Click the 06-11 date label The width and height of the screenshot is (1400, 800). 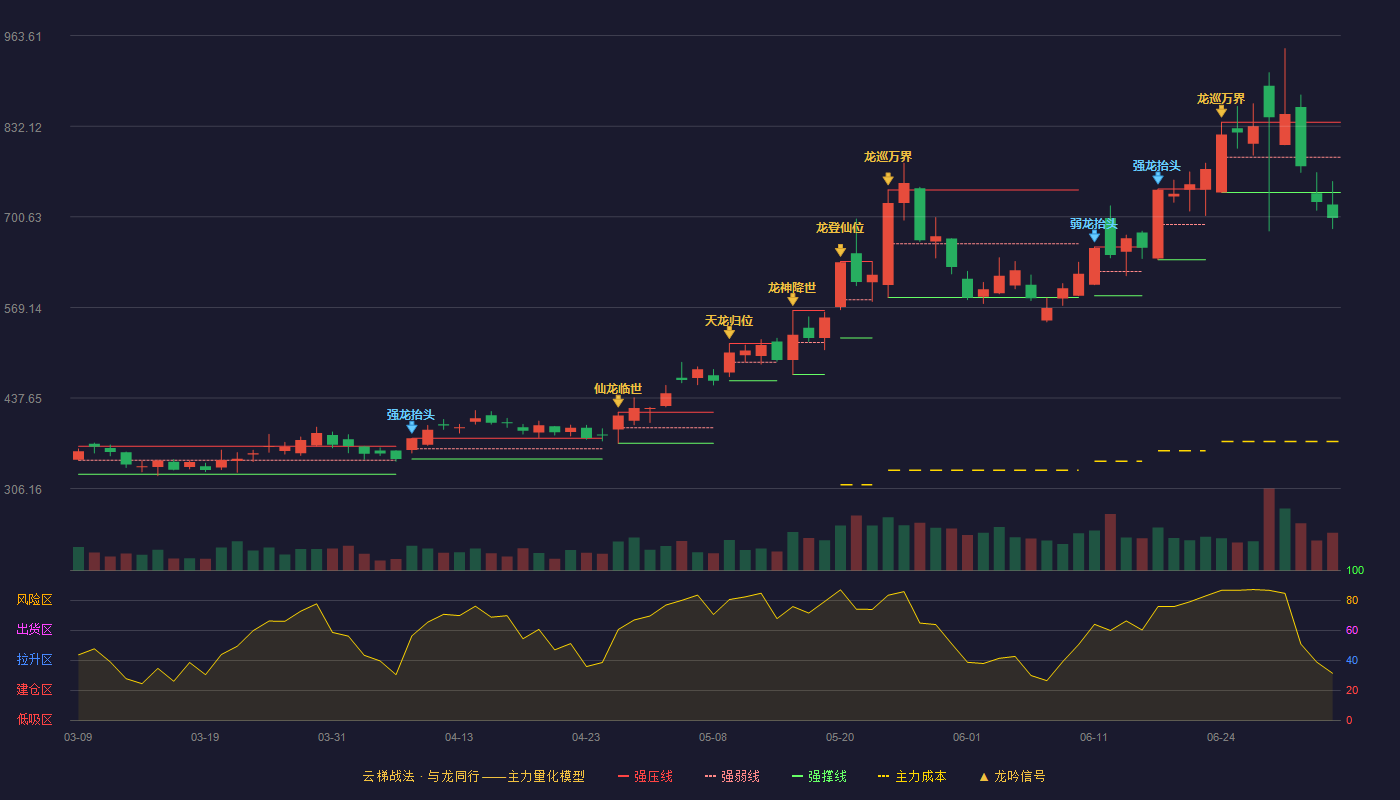coord(1094,737)
